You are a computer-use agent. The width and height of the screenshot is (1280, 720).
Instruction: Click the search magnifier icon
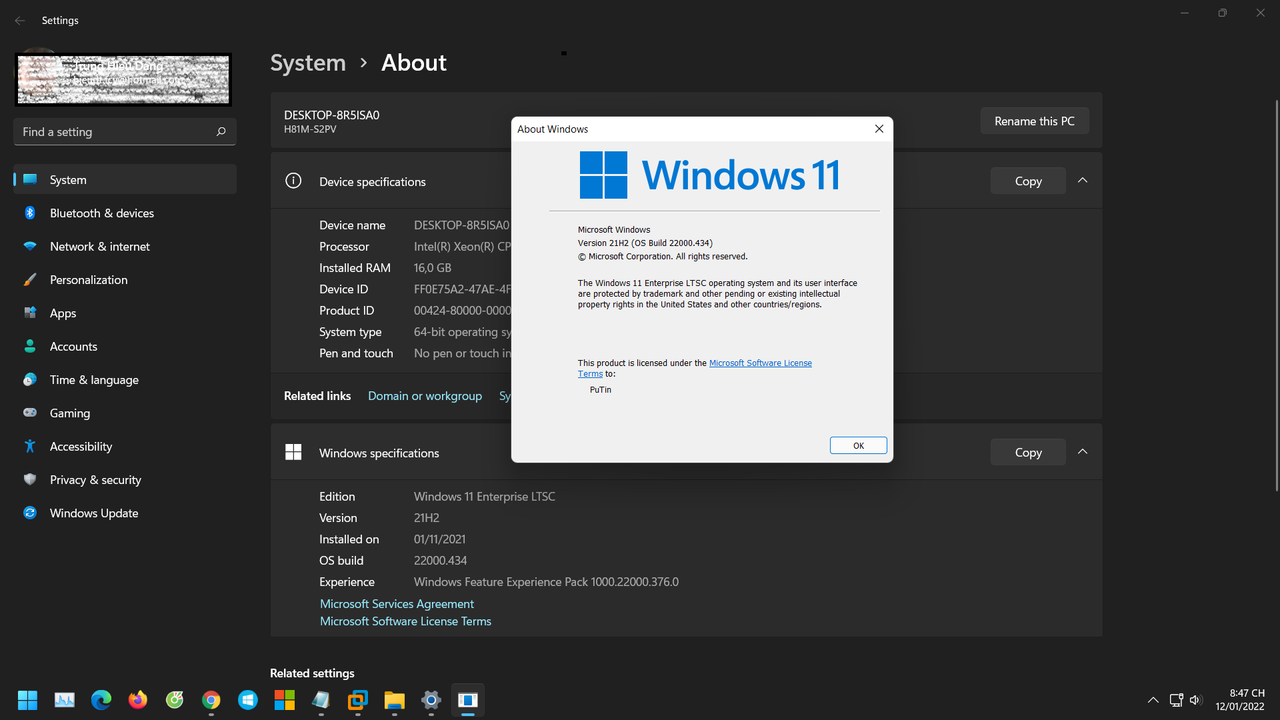(221, 132)
